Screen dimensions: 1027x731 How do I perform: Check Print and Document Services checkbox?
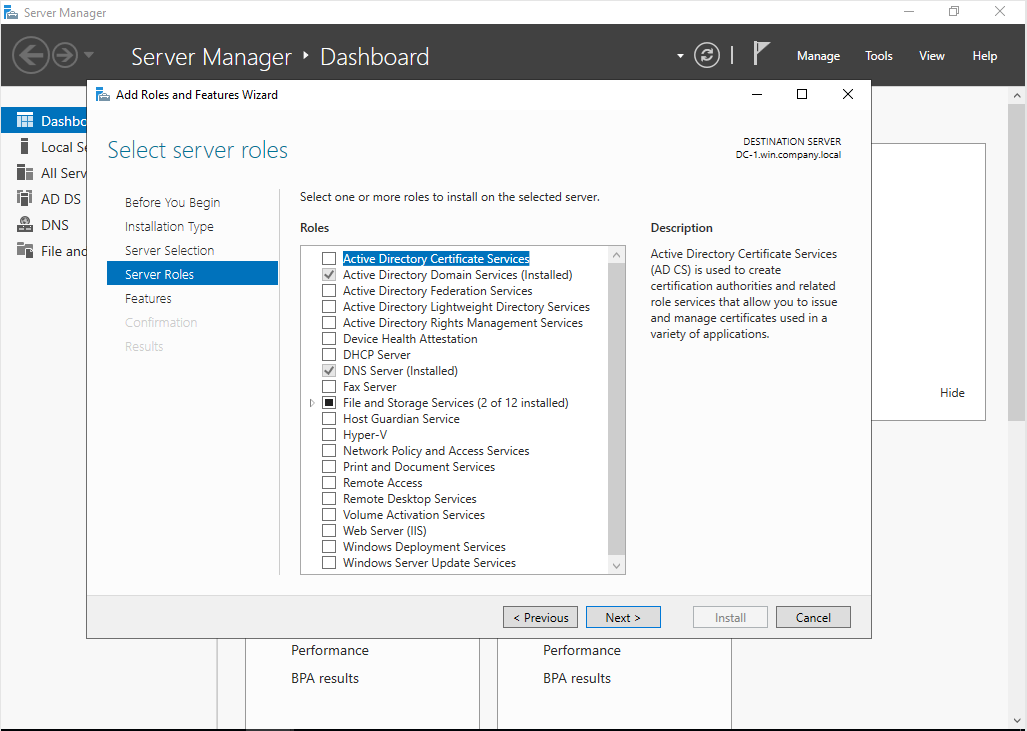click(329, 466)
